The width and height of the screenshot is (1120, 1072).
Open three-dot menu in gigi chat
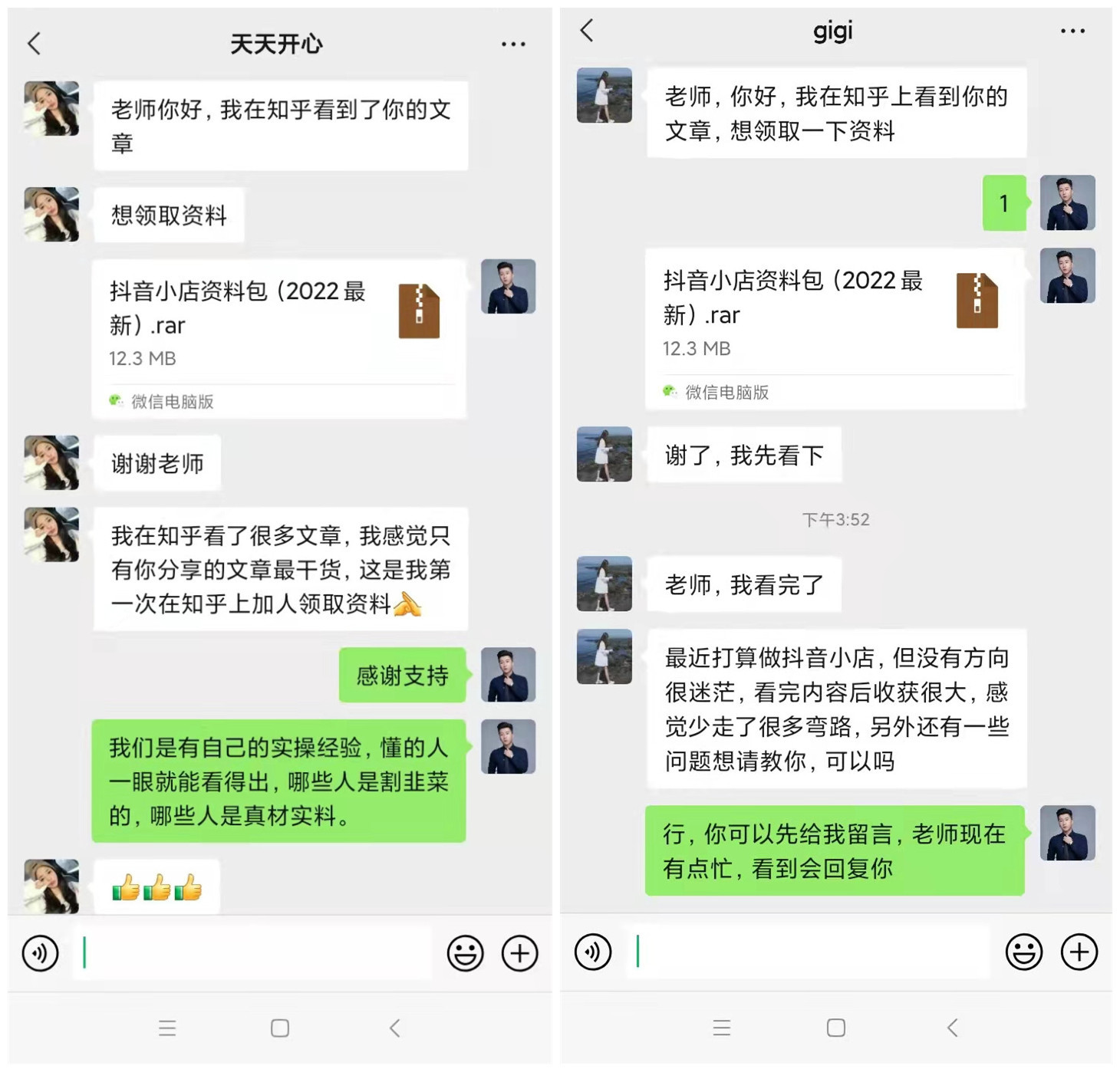[1072, 31]
